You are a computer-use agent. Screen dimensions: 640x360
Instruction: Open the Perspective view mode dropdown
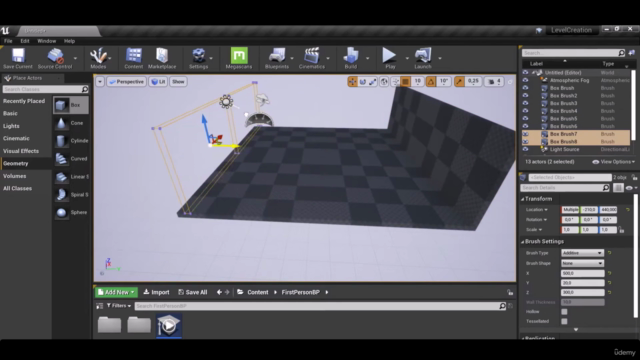(x=127, y=82)
